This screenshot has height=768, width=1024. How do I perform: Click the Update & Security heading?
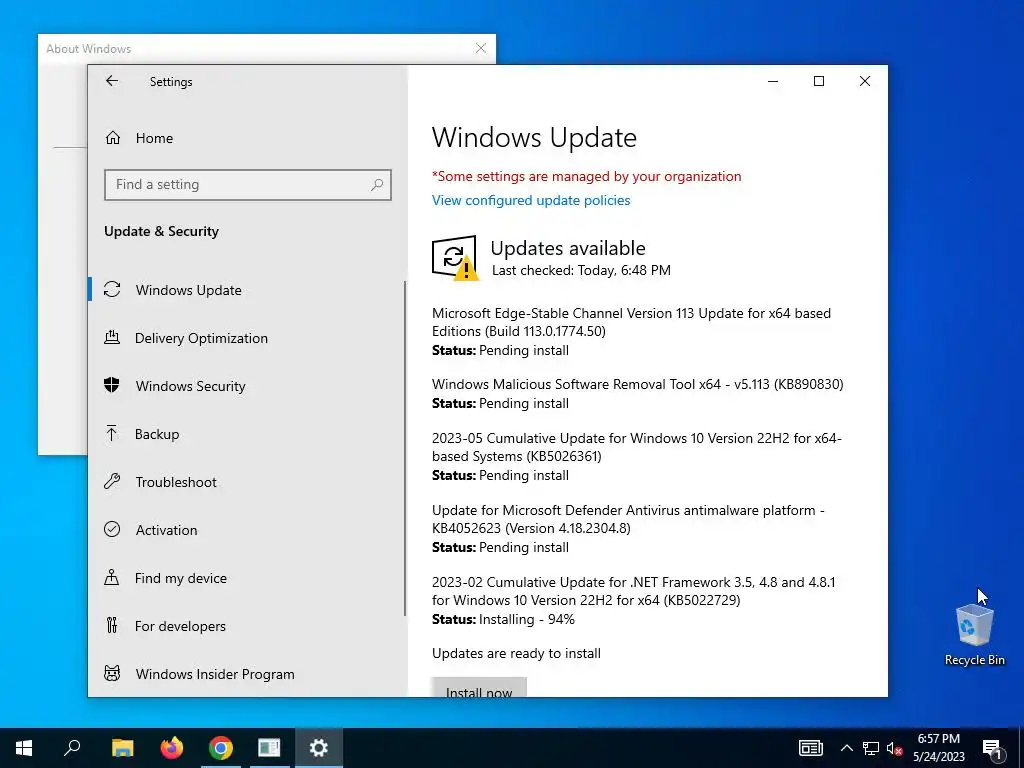point(161,231)
